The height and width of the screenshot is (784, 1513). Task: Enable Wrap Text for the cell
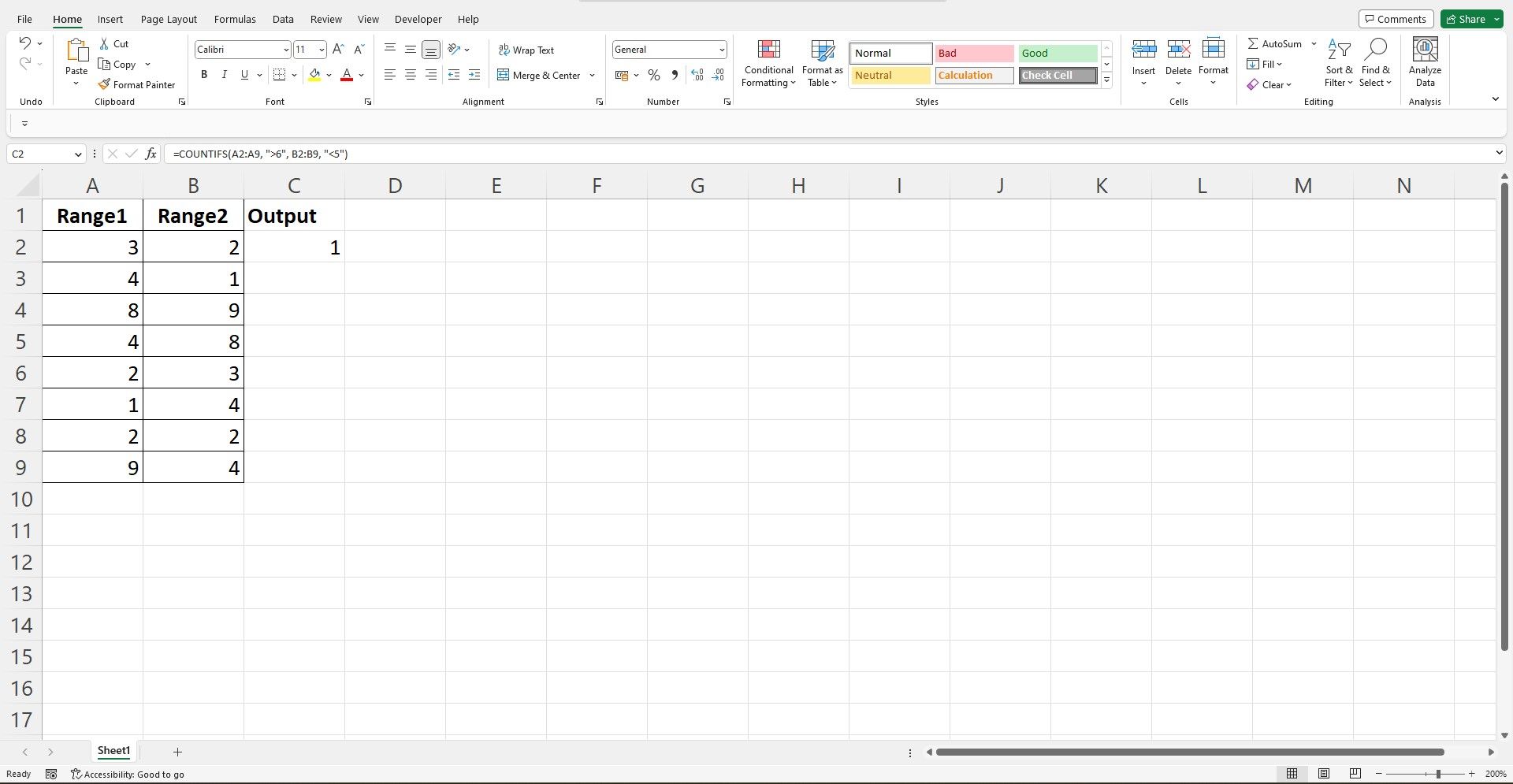click(526, 50)
